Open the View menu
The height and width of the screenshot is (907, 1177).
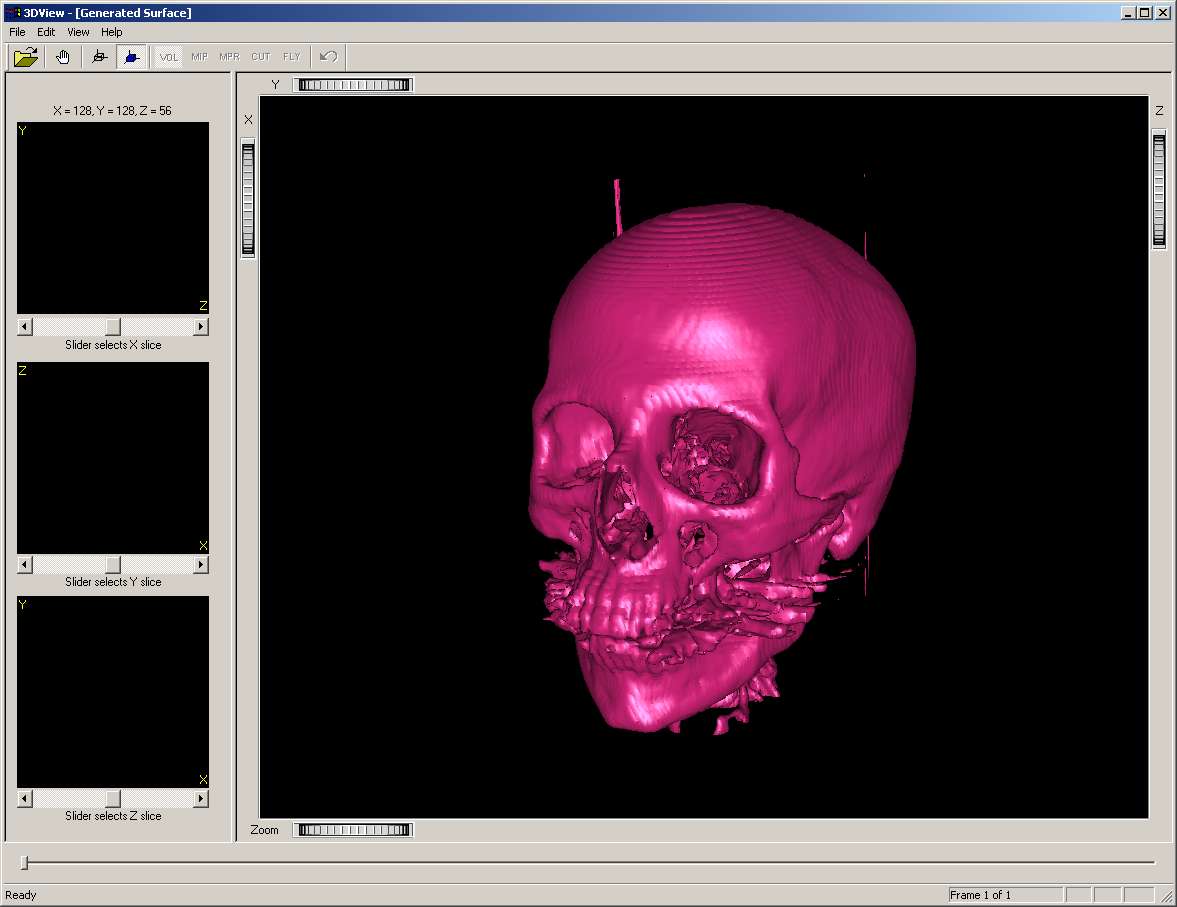(78, 32)
